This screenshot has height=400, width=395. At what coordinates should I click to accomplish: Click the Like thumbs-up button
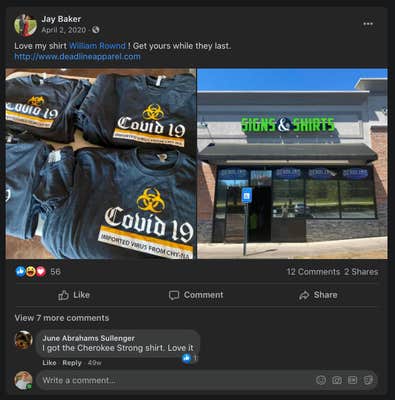click(74, 295)
